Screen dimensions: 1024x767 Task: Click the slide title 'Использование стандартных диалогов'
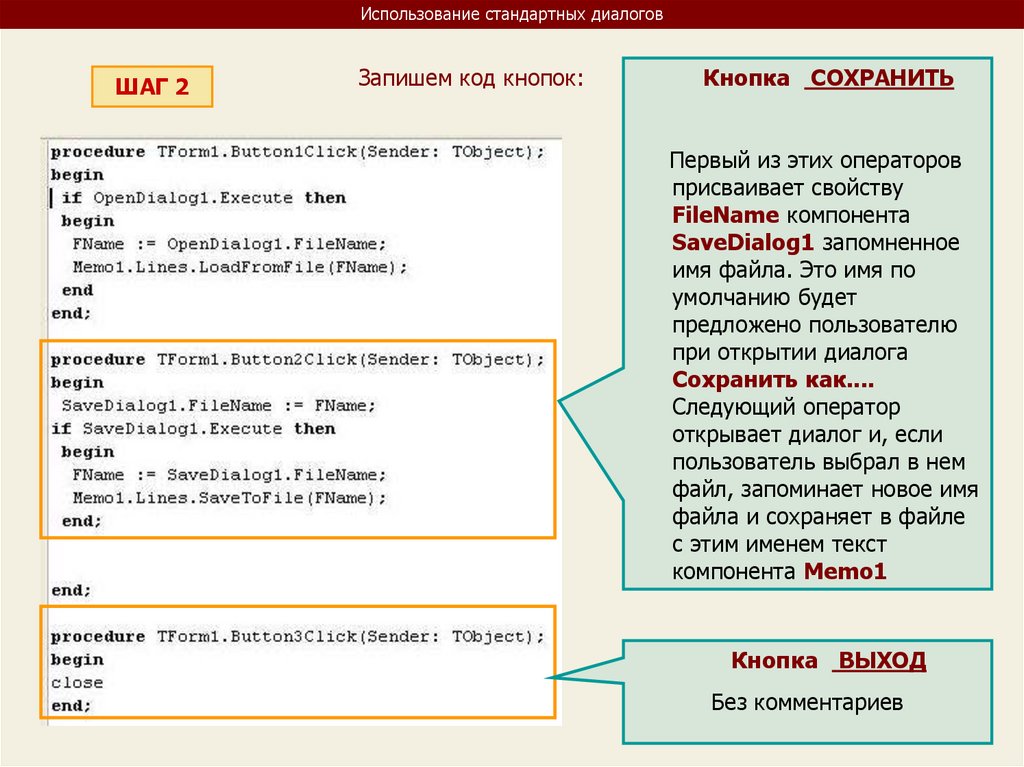coord(511,14)
